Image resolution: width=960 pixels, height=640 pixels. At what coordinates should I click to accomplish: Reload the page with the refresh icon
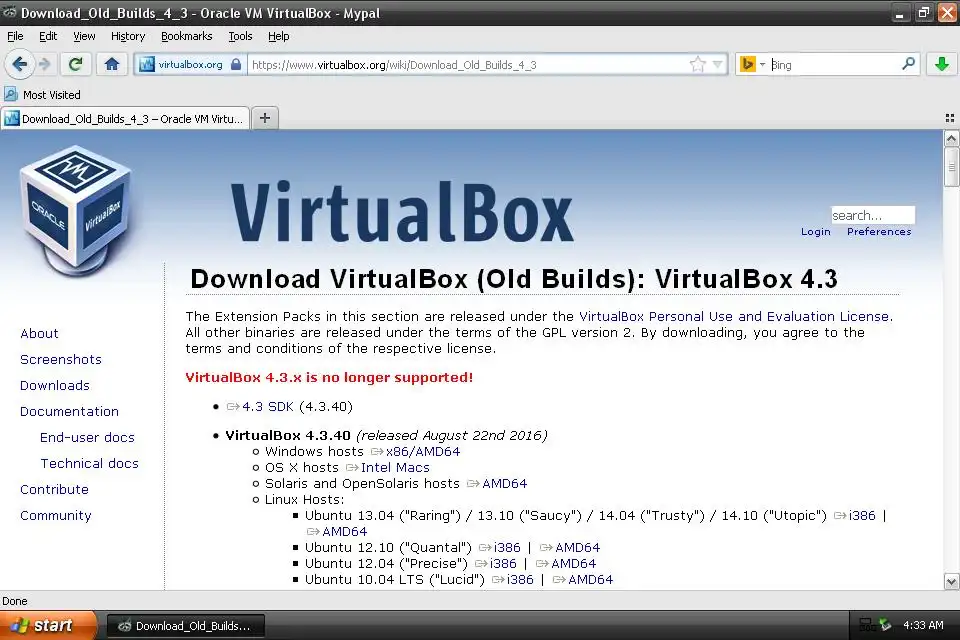75,64
